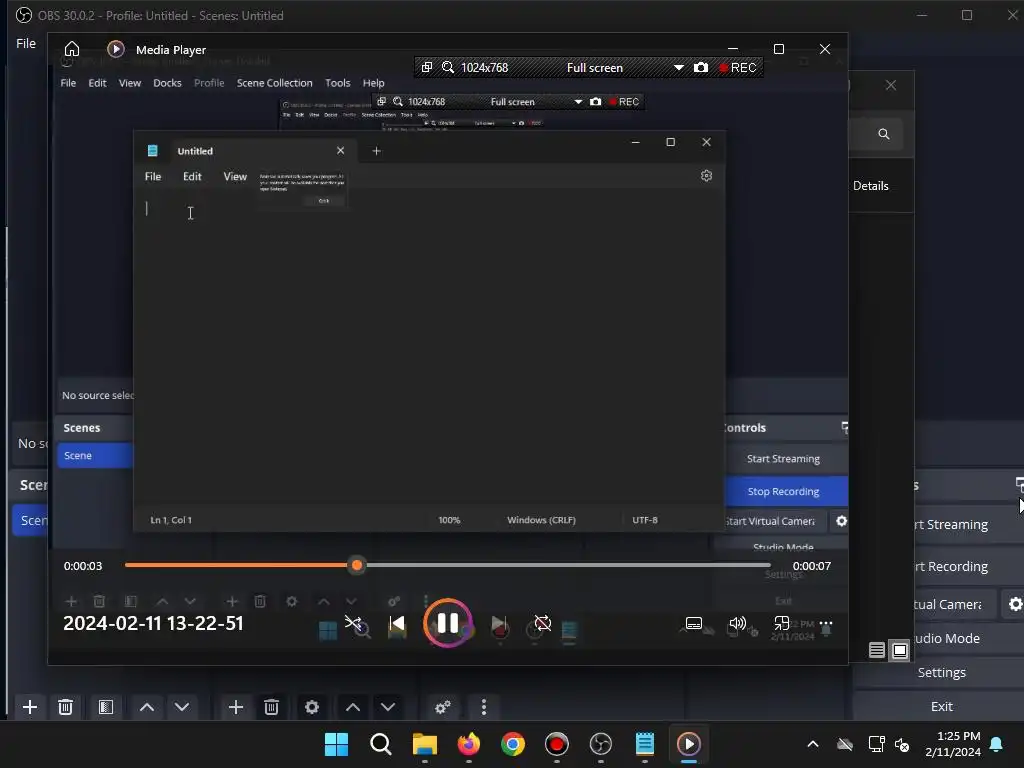Move the source down in OBS
This screenshot has height=768, width=1024.
(388, 707)
